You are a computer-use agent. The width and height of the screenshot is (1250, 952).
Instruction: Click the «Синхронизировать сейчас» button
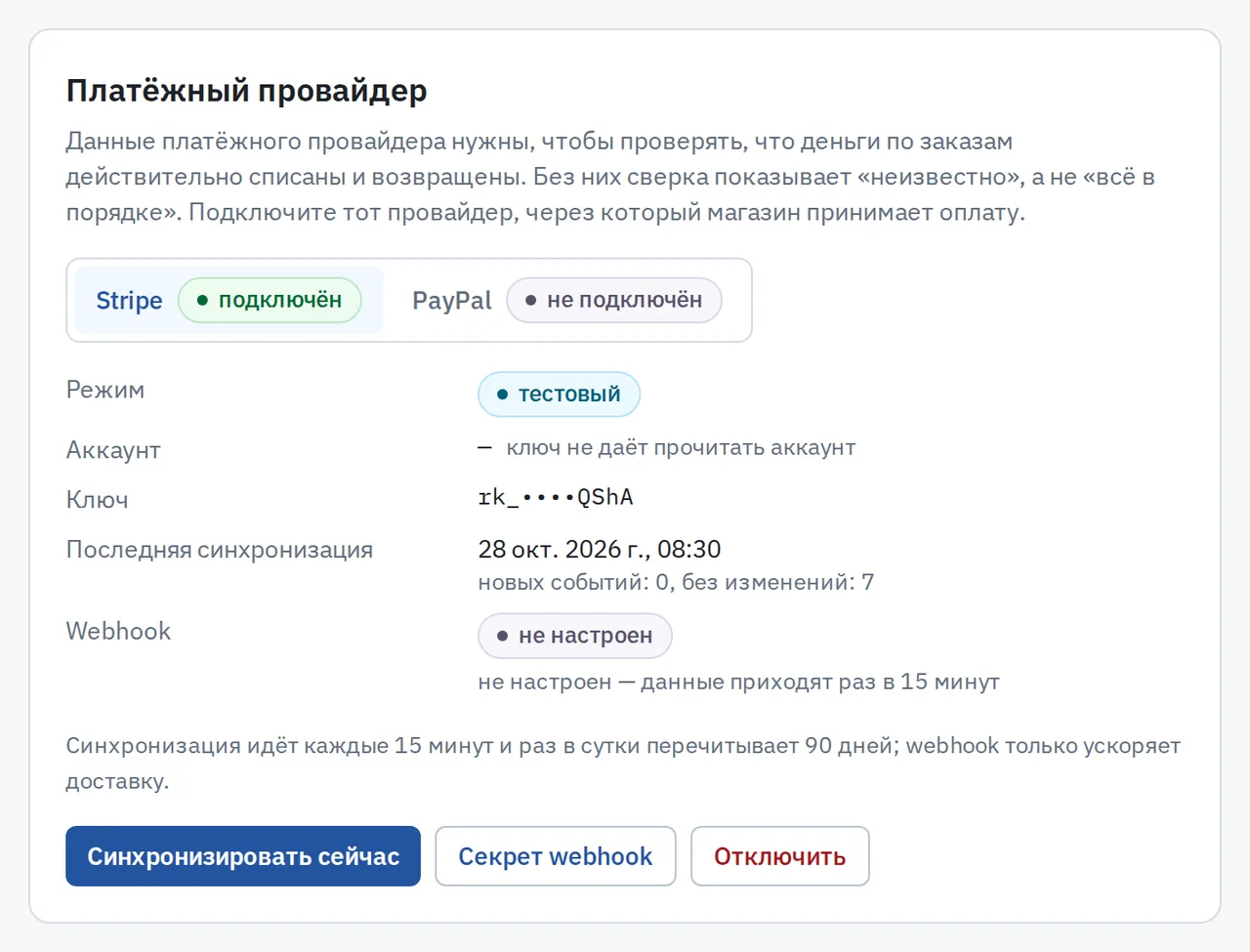pyautogui.click(x=243, y=856)
